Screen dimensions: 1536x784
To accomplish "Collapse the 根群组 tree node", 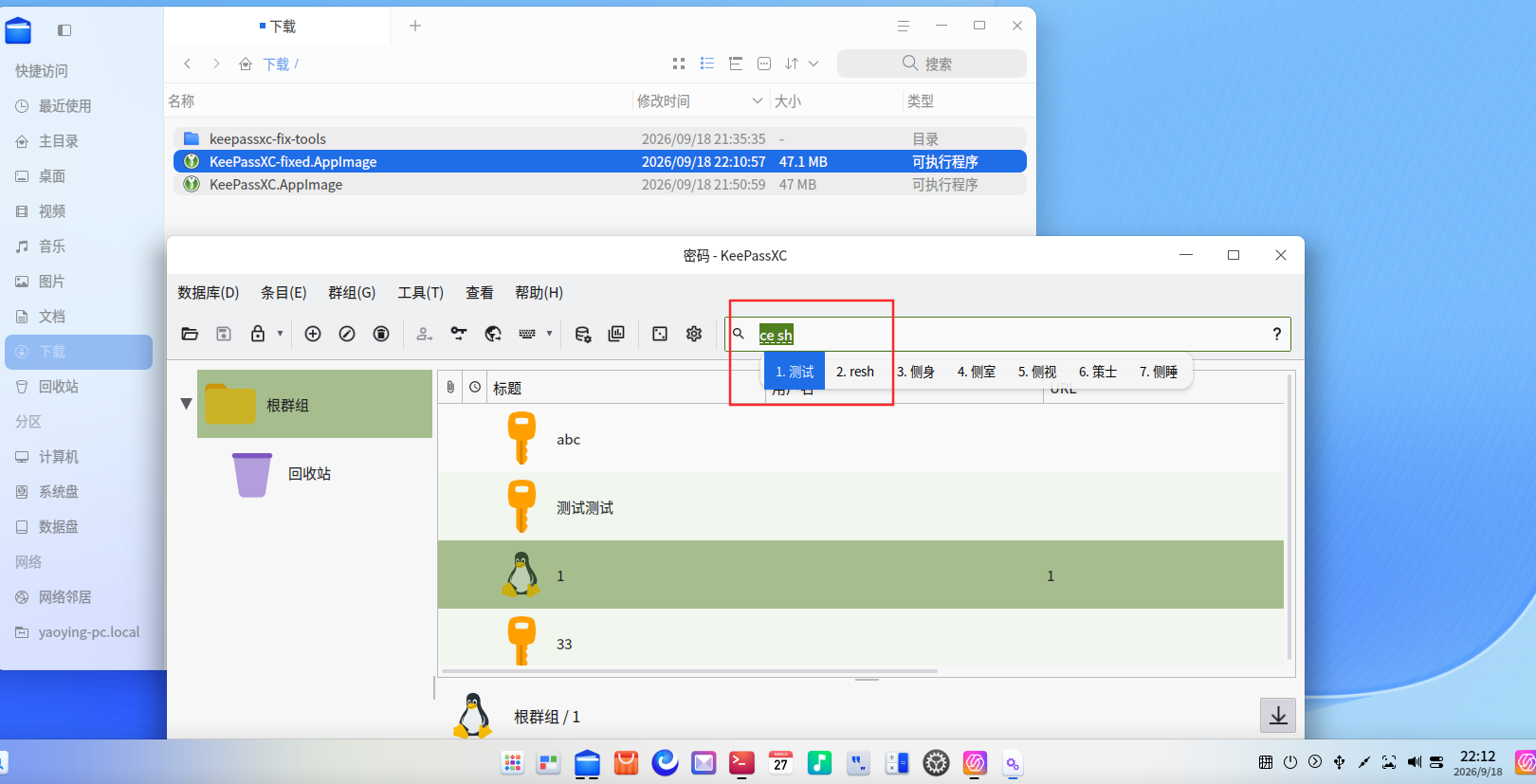I will click(x=187, y=404).
